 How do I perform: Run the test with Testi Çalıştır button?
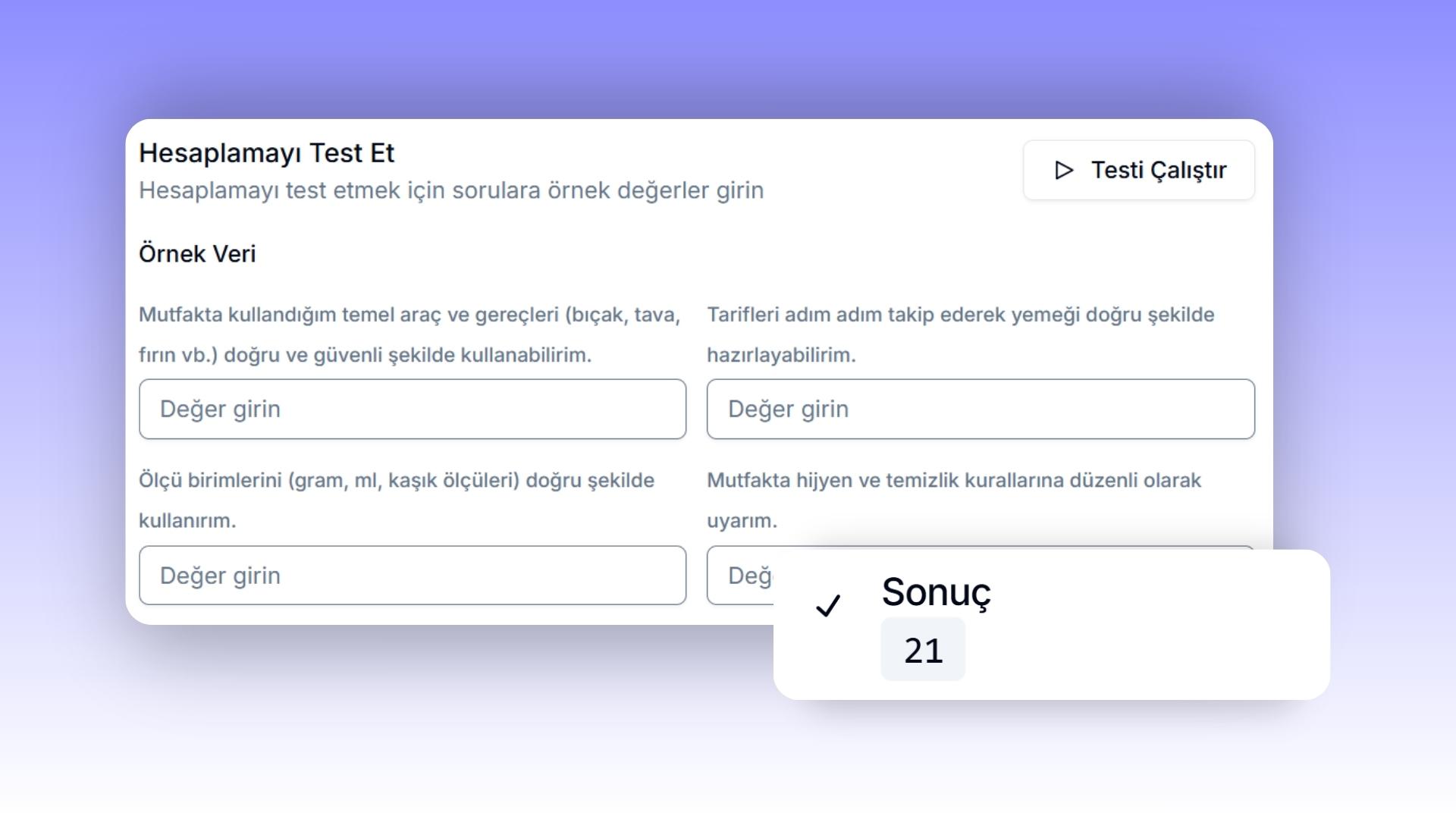click(x=1138, y=171)
